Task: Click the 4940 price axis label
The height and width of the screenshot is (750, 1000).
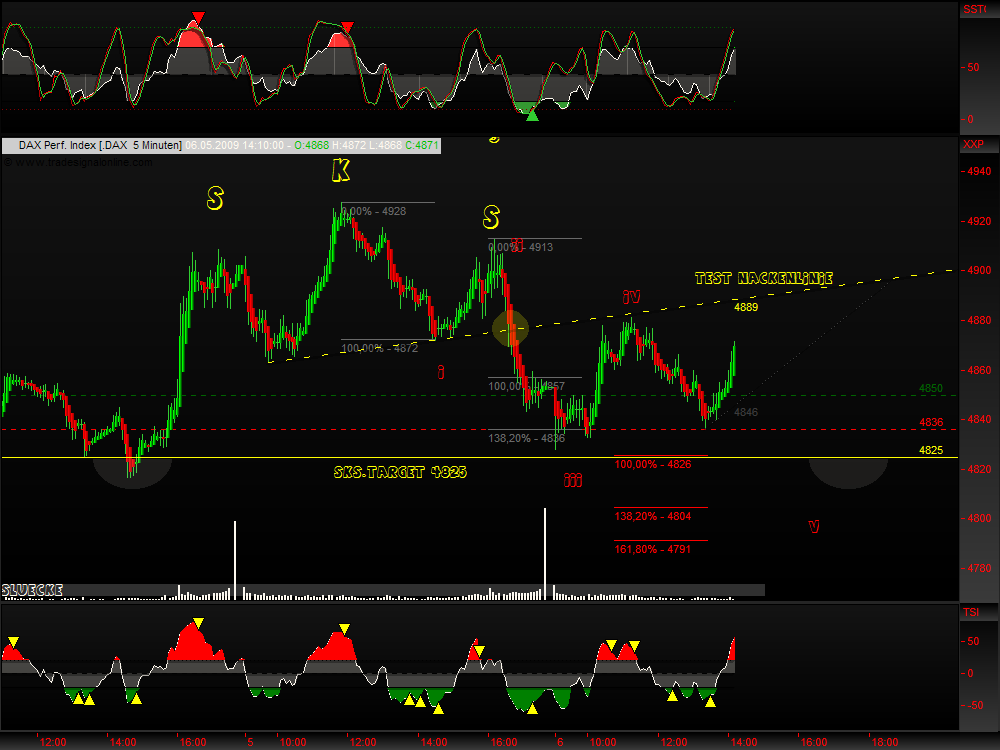Action: 980,171
